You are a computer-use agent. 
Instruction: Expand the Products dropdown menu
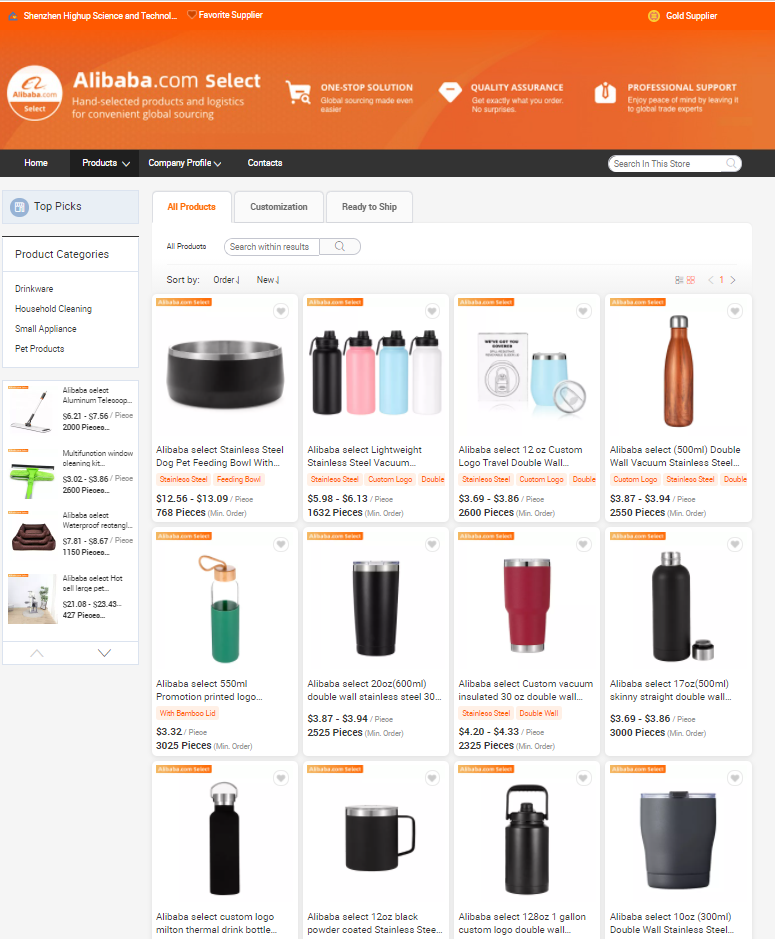[x=106, y=163]
